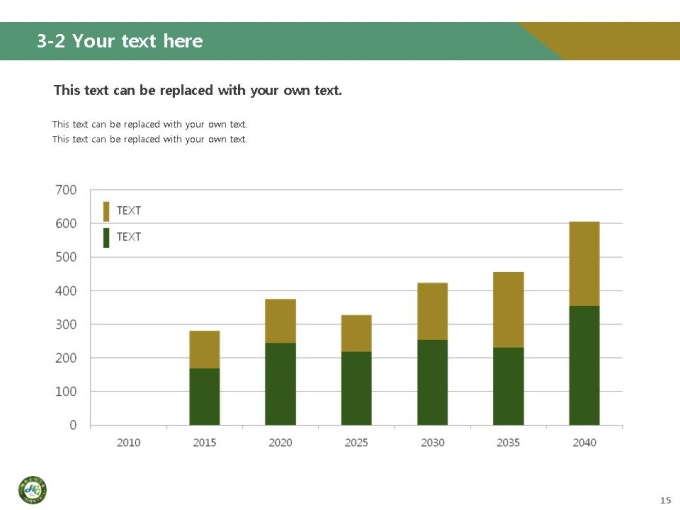Screen dimensions: 680x510
Task: Click the first small body text line
Action: (x=150, y=124)
